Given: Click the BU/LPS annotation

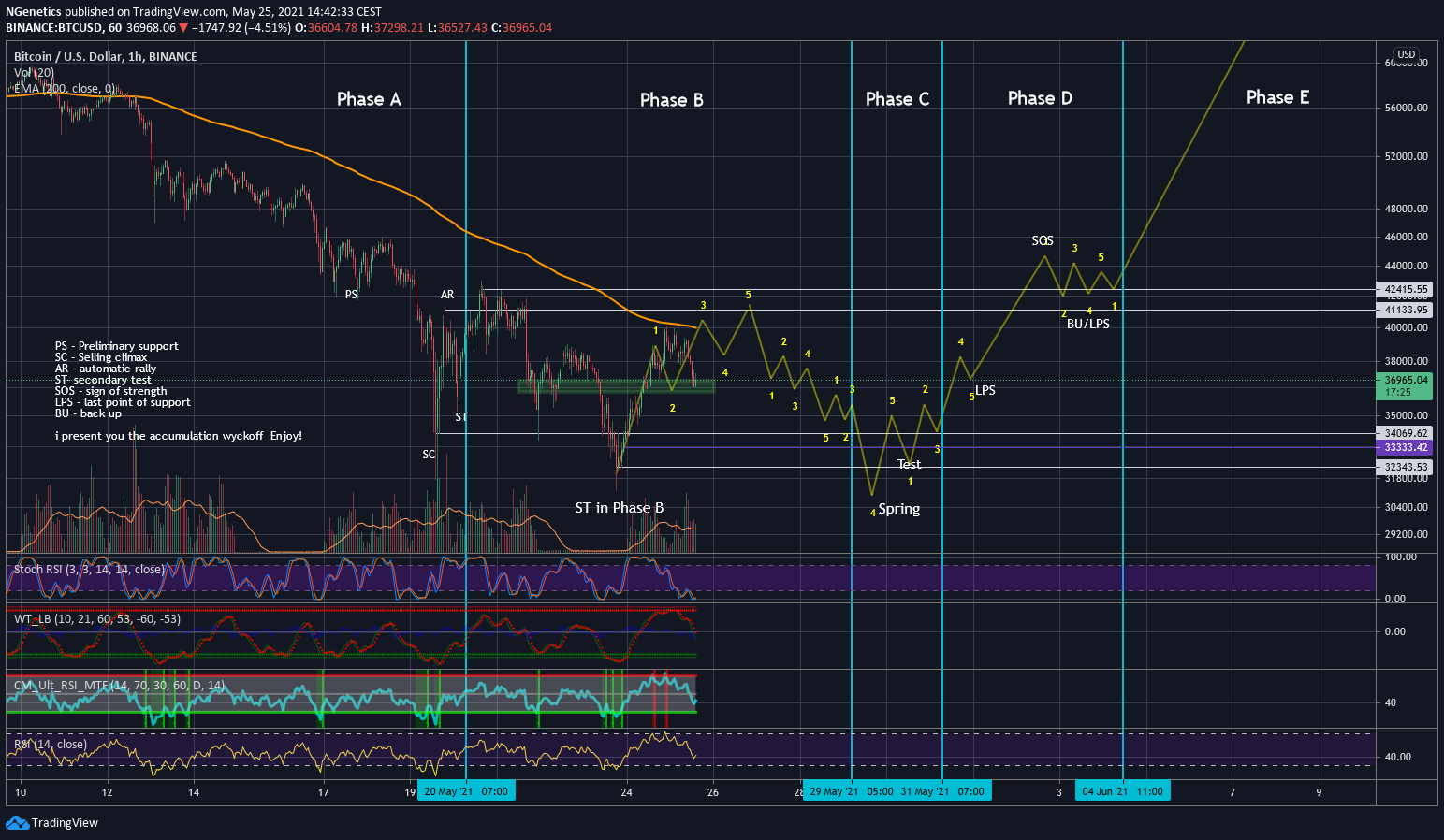Looking at the screenshot, I should [x=1088, y=324].
